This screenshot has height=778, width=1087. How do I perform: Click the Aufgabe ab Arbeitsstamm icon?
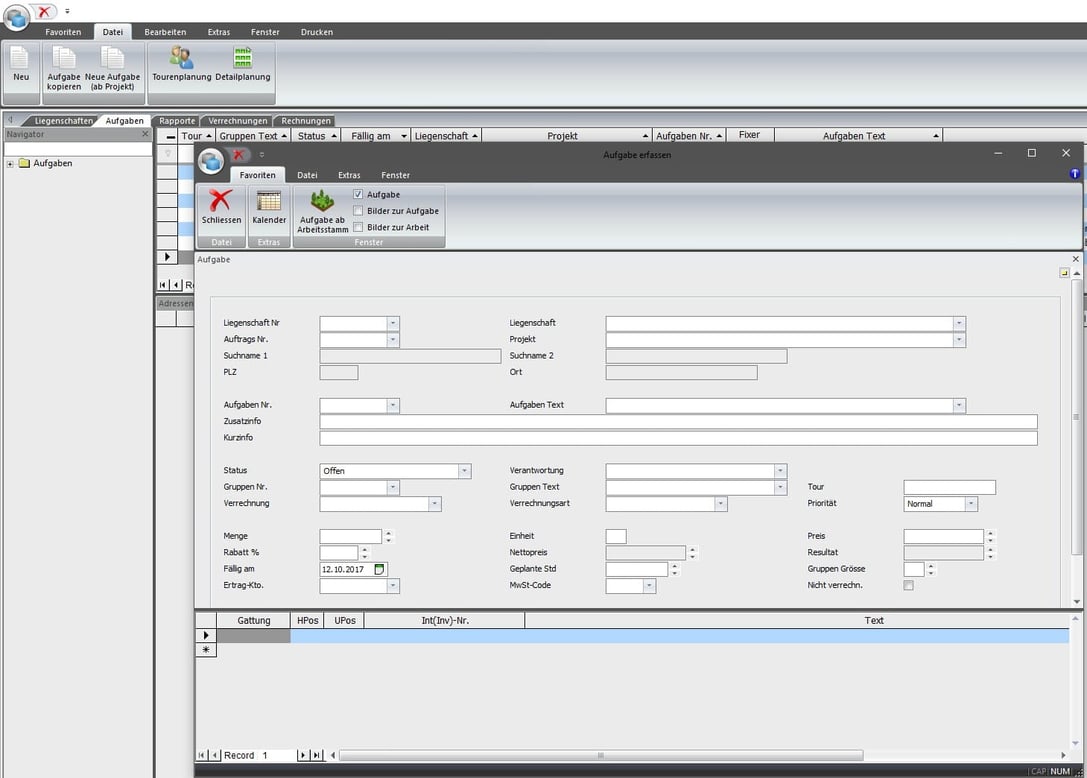pyautogui.click(x=322, y=201)
